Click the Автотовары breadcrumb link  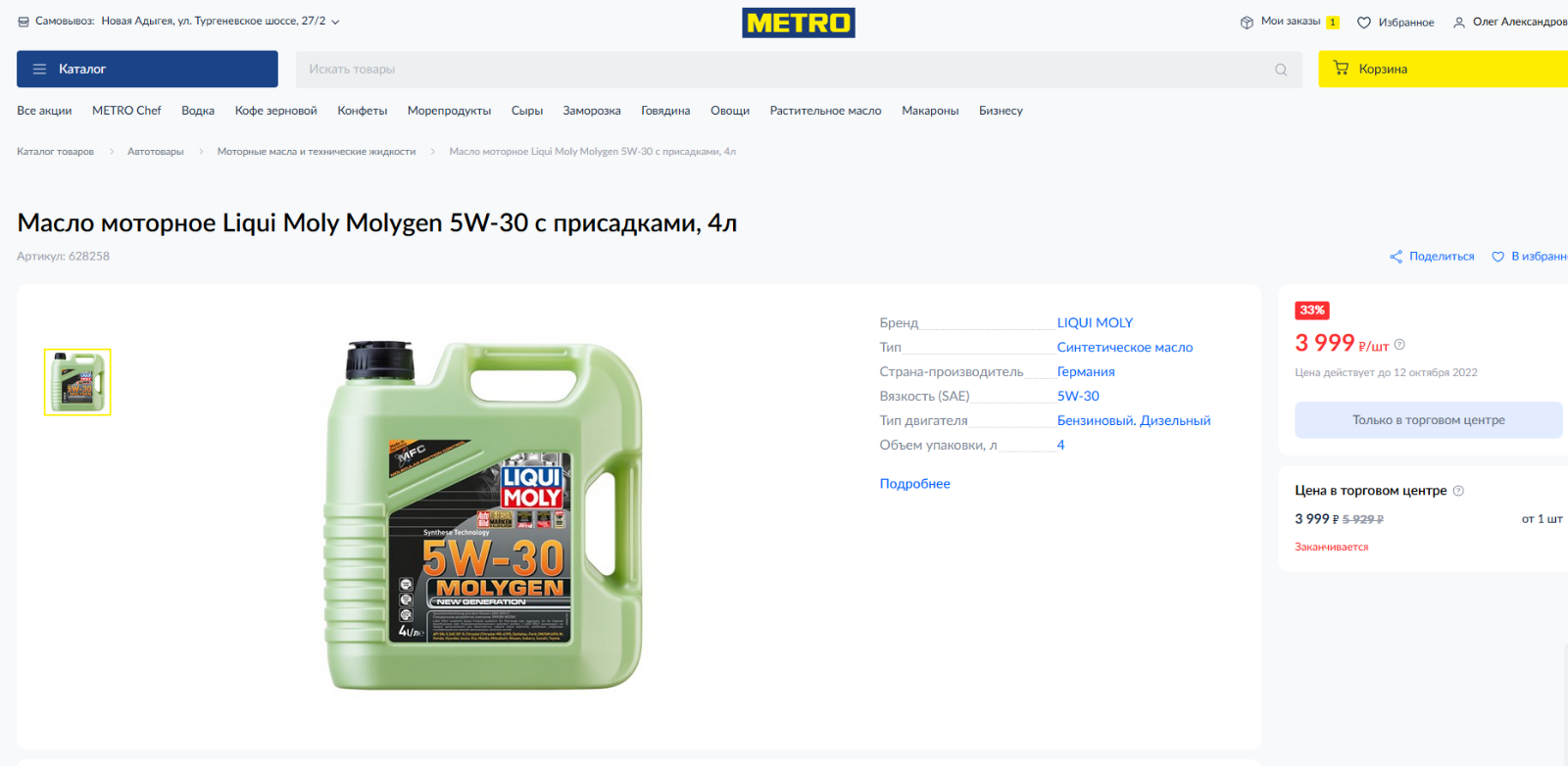[x=156, y=152]
